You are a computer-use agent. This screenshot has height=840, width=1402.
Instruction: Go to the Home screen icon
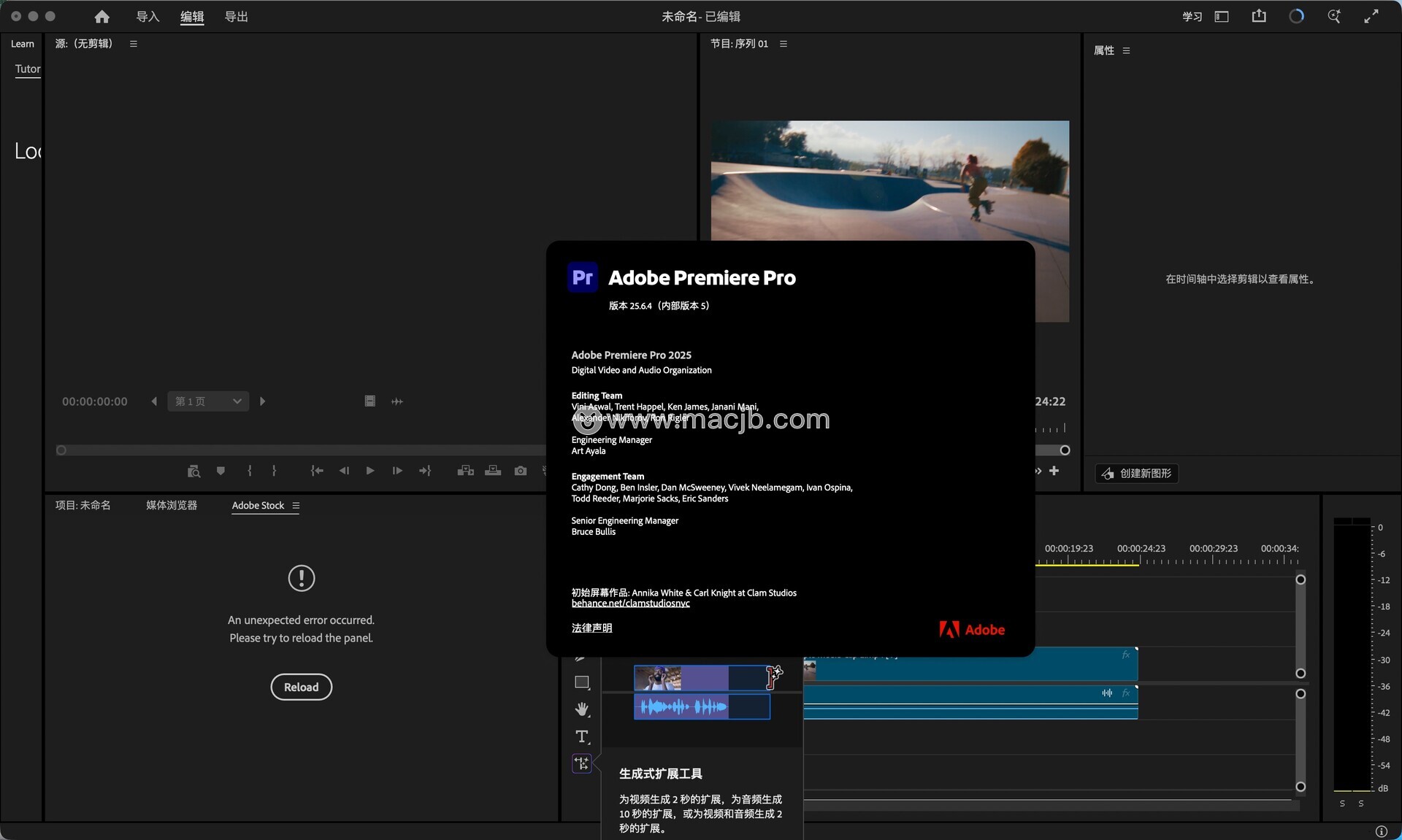point(102,16)
